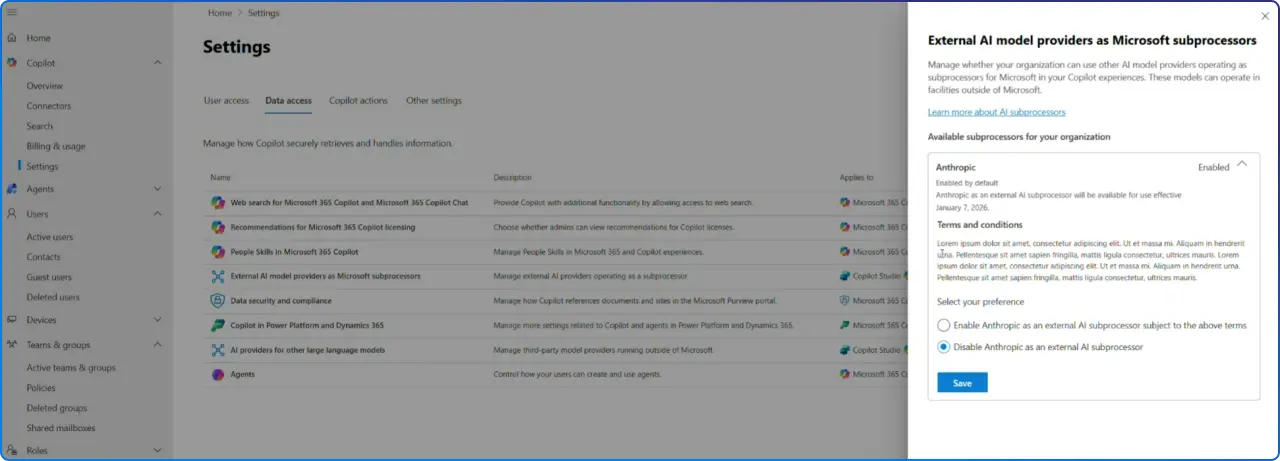This screenshot has width=1280, height=461.
Task: Click the Copilot icon in the sidebar
Action: coord(12,63)
